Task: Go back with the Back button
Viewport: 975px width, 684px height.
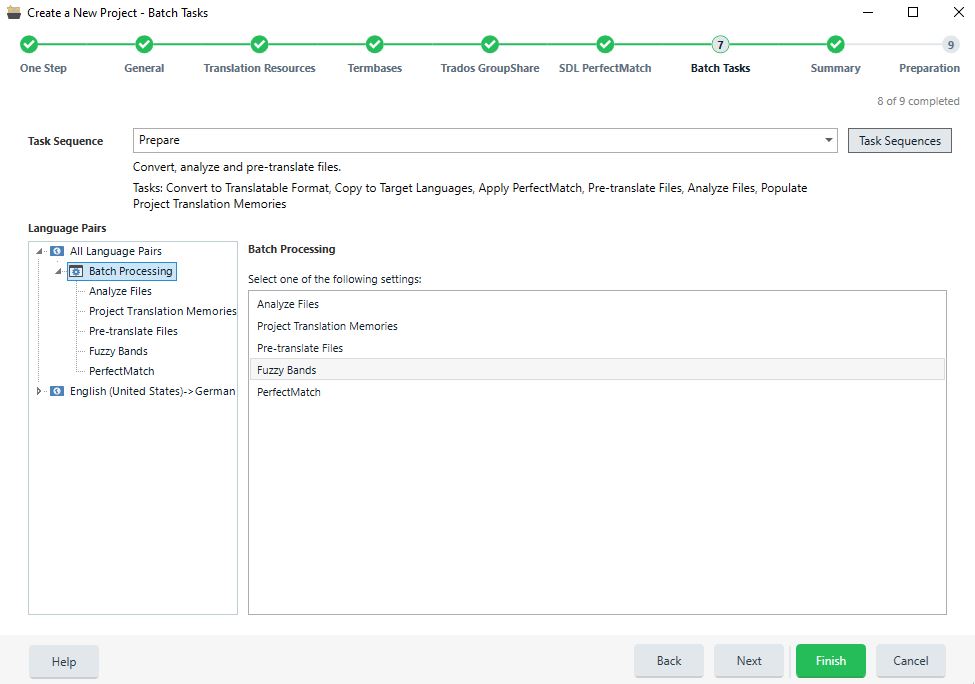Action: (668, 661)
